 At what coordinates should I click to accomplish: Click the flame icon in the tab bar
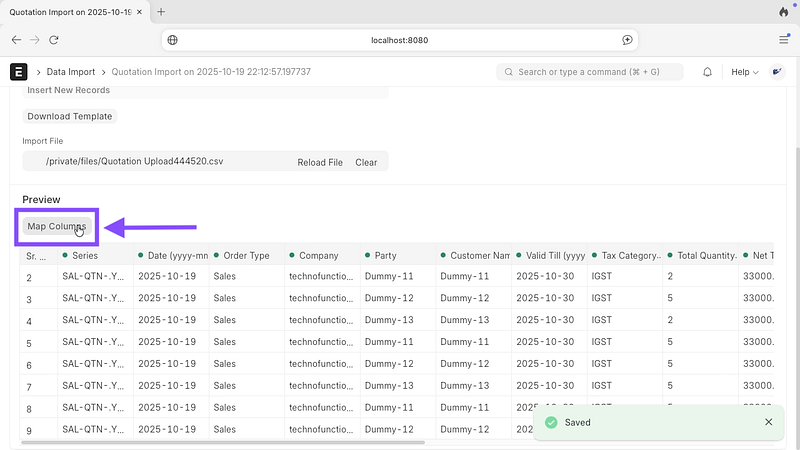click(x=783, y=12)
